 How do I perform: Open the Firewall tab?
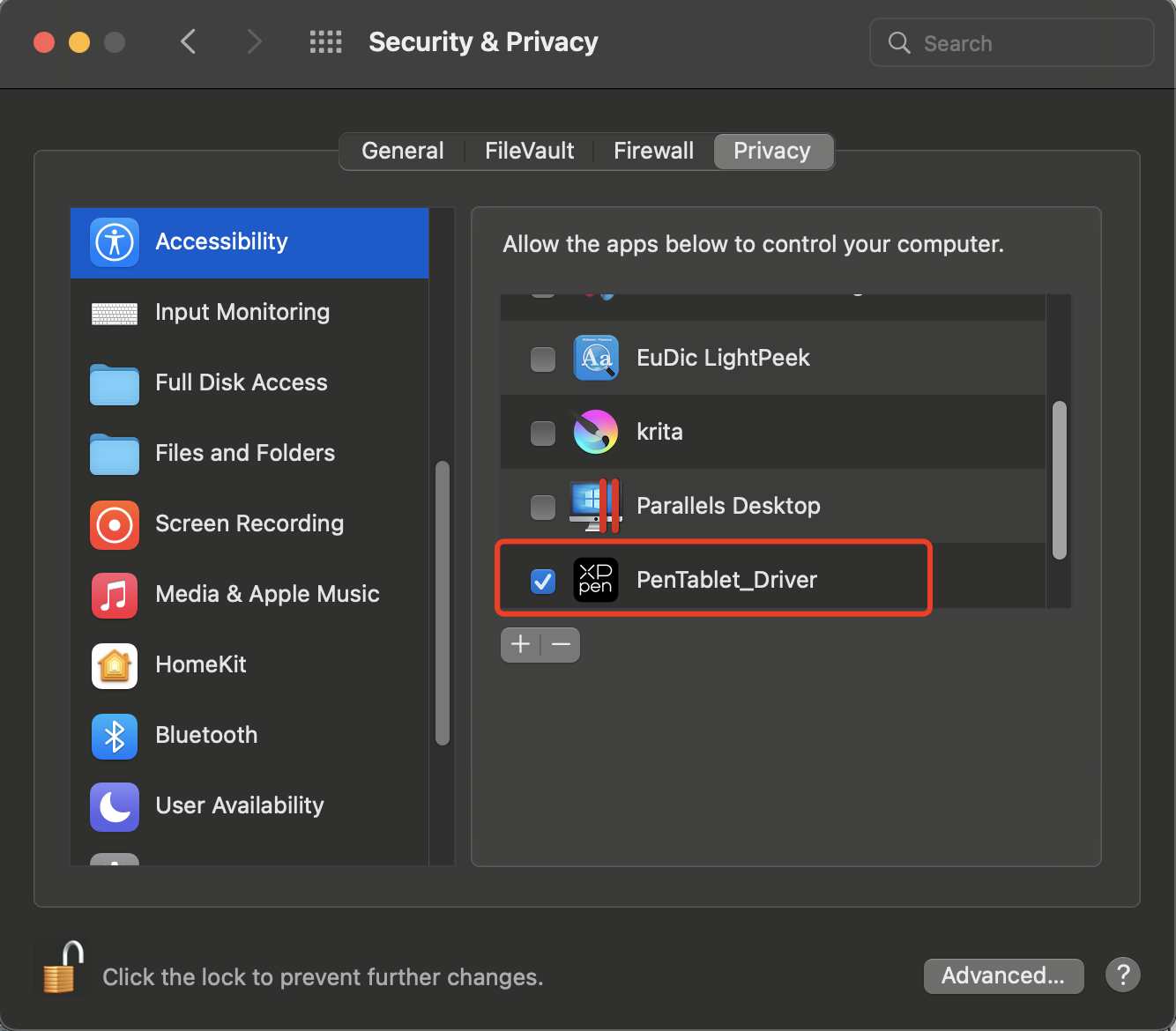point(653,151)
